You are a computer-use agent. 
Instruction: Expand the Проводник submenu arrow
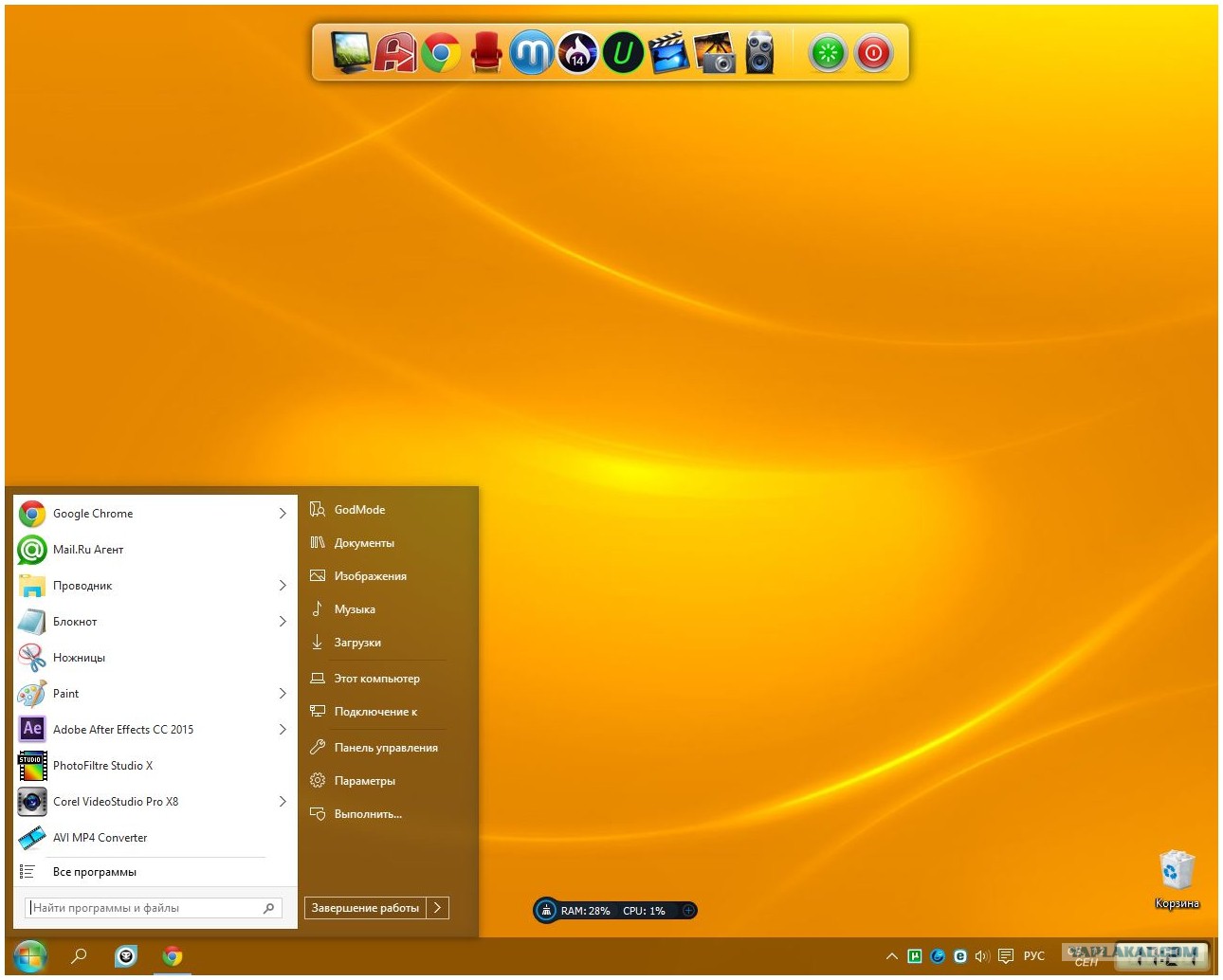coord(282,586)
